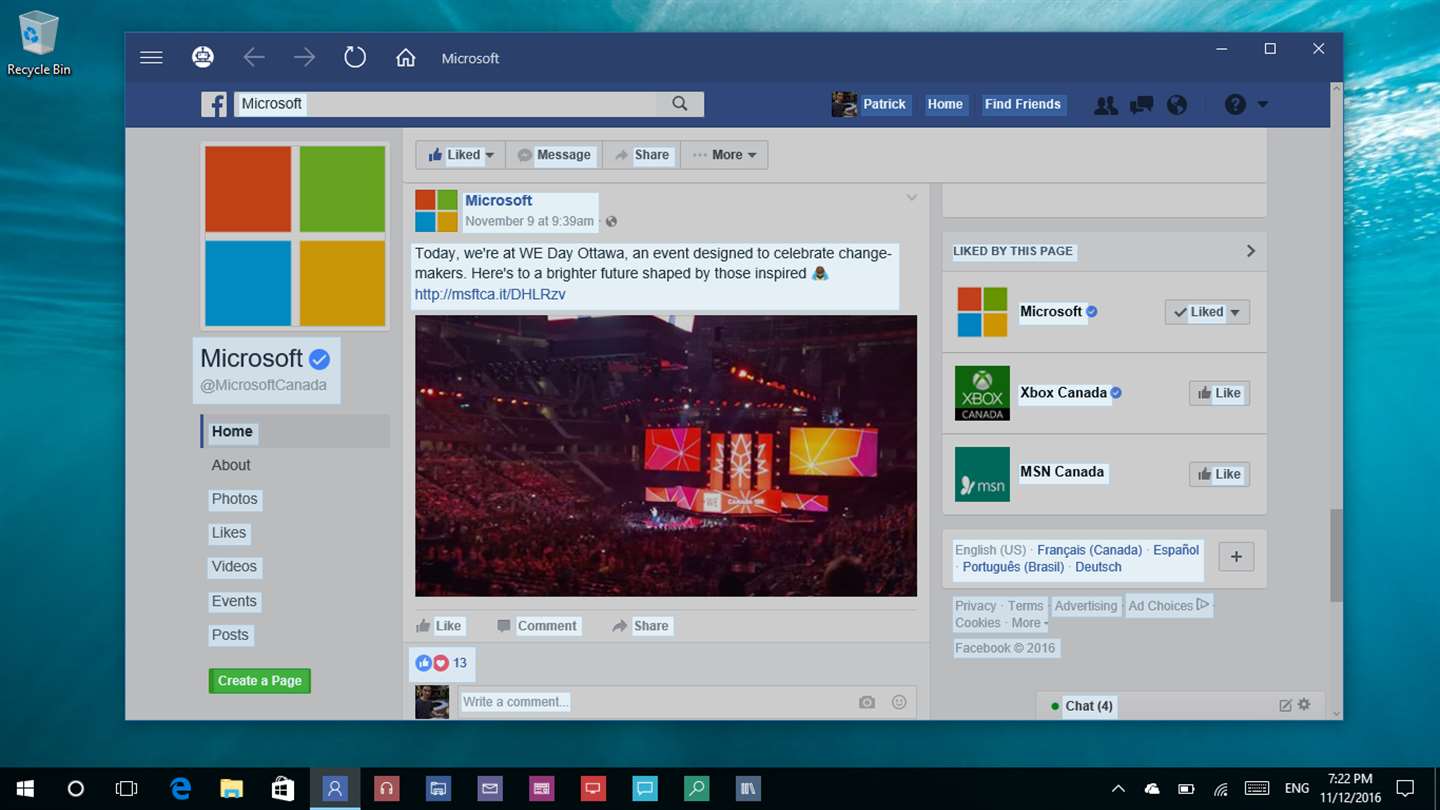This screenshot has height=810, width=1440.
Task: Open the post options chevron
Action: coord(911,198)
